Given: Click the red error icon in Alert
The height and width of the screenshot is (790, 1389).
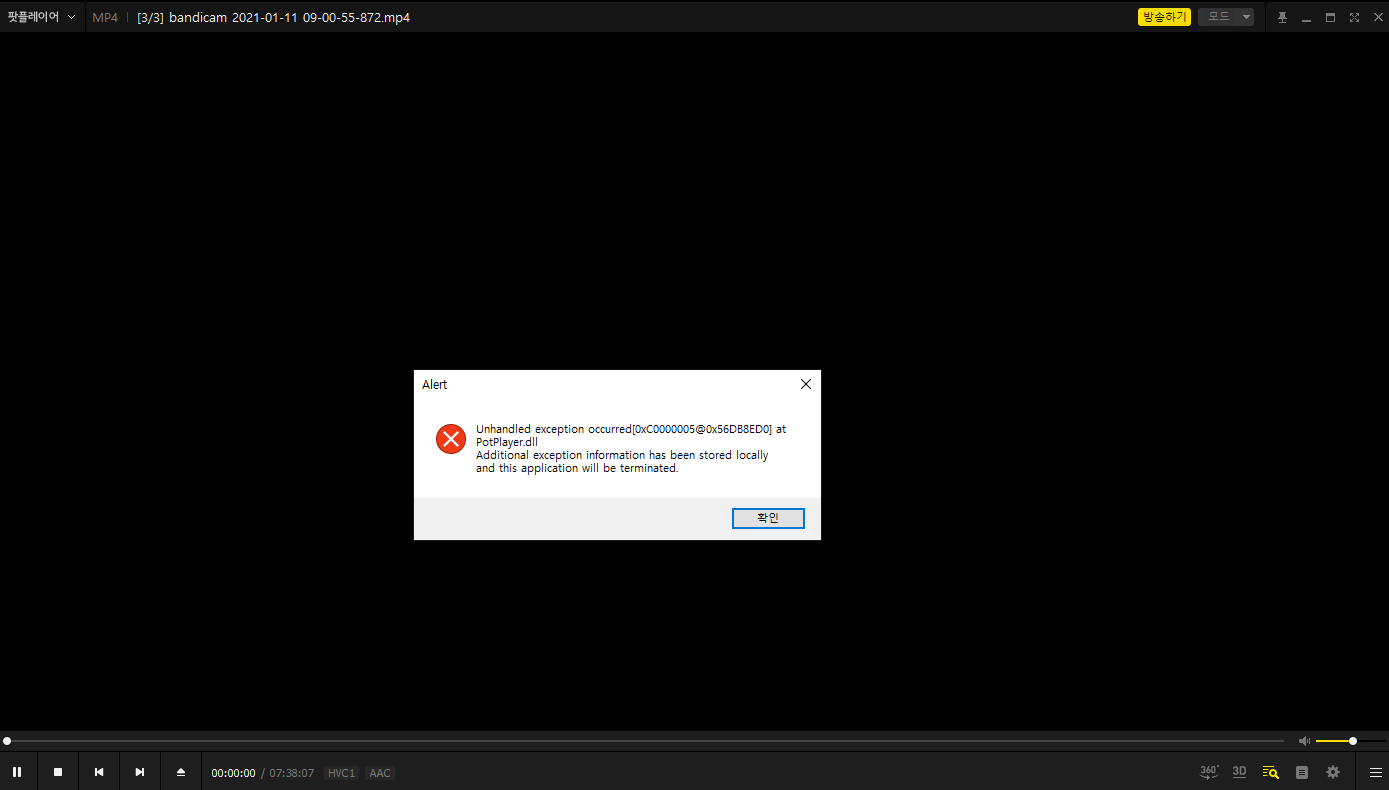Looking at the screenshot, I should click(x=451, y=438).
